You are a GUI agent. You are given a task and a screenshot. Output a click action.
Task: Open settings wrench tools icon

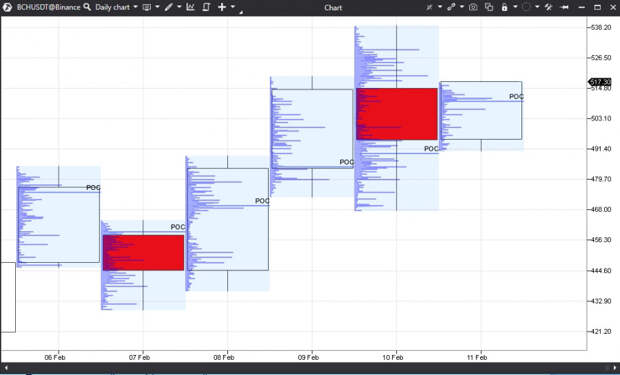548,7
